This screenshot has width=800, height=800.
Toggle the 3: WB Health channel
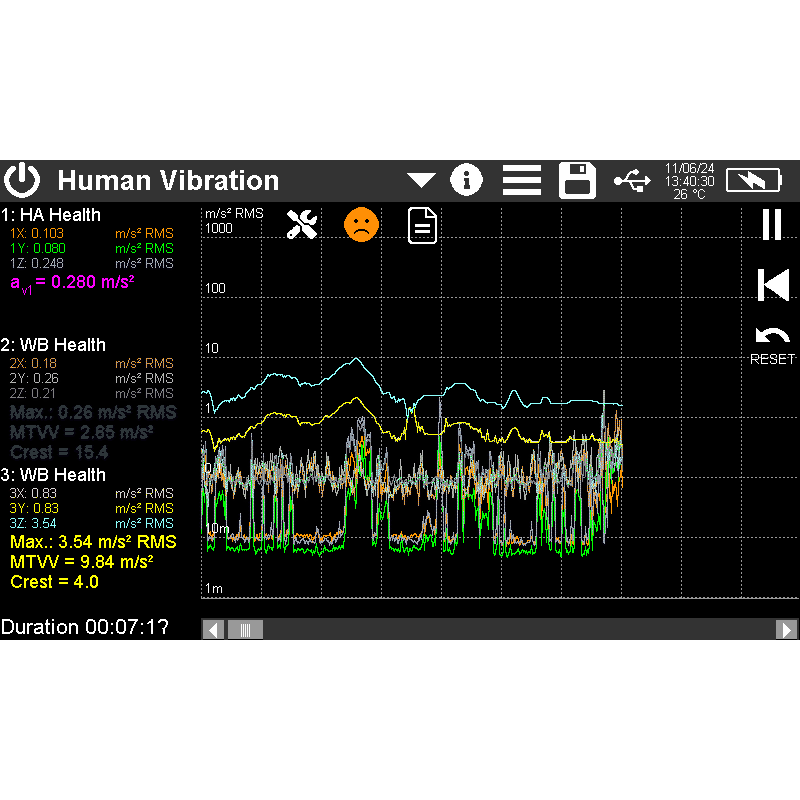[x=54, y=475]
